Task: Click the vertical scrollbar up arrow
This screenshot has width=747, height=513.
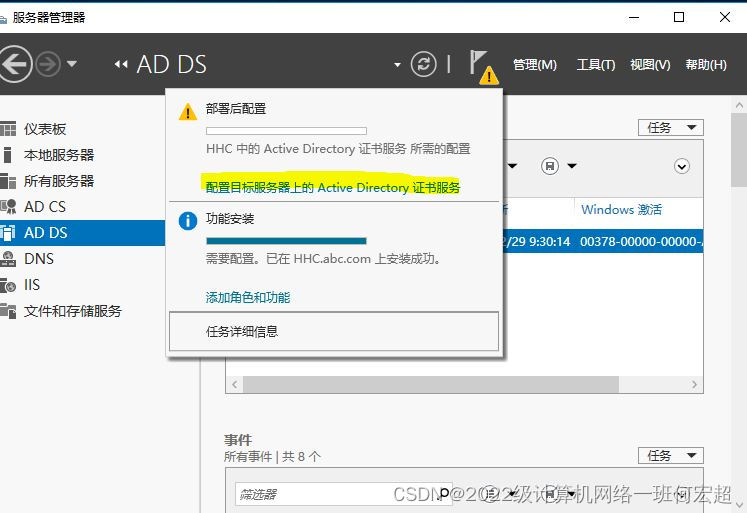Action: point(739,105)
